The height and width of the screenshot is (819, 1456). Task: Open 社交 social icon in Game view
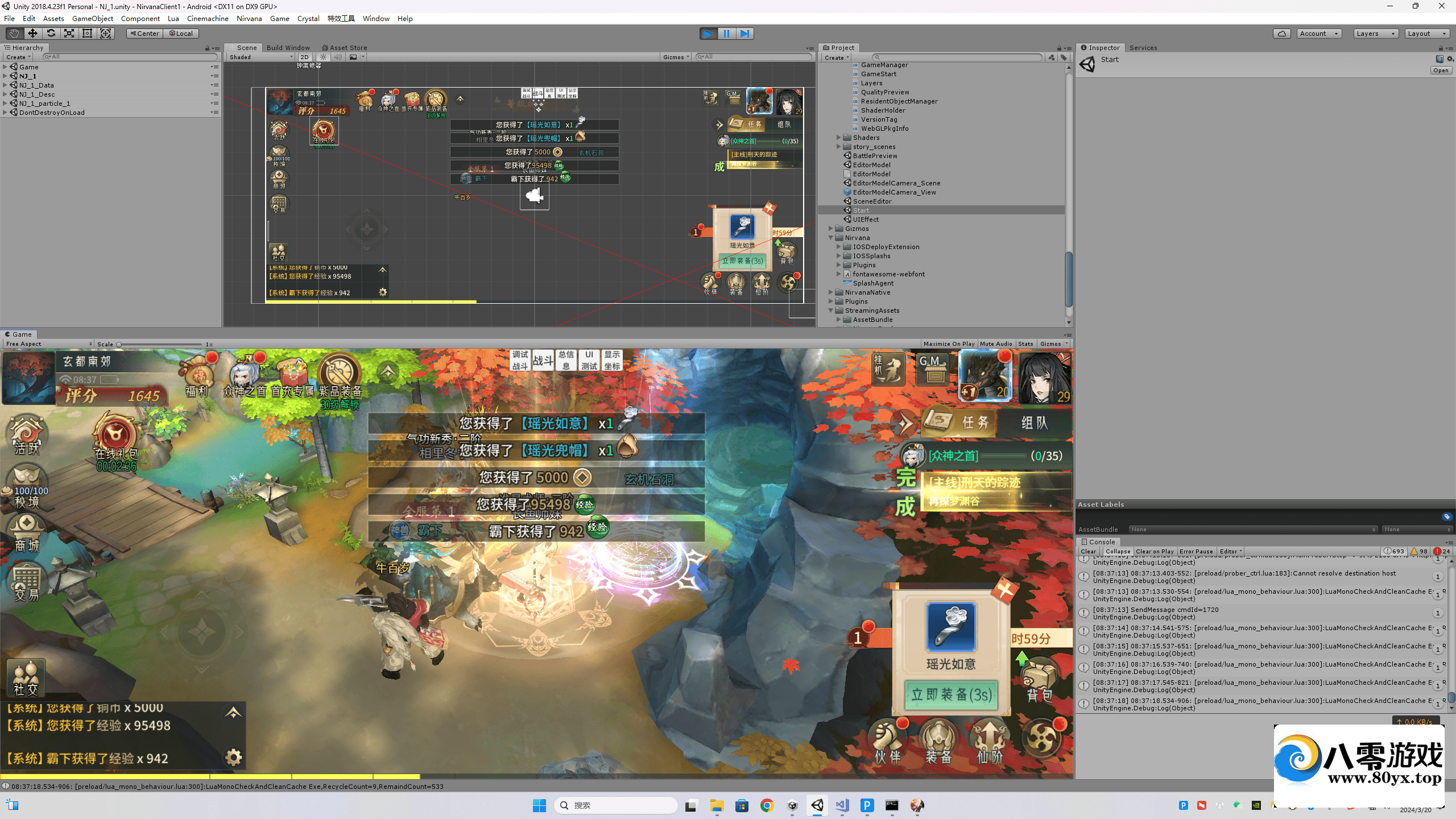(x=26, y=679)
